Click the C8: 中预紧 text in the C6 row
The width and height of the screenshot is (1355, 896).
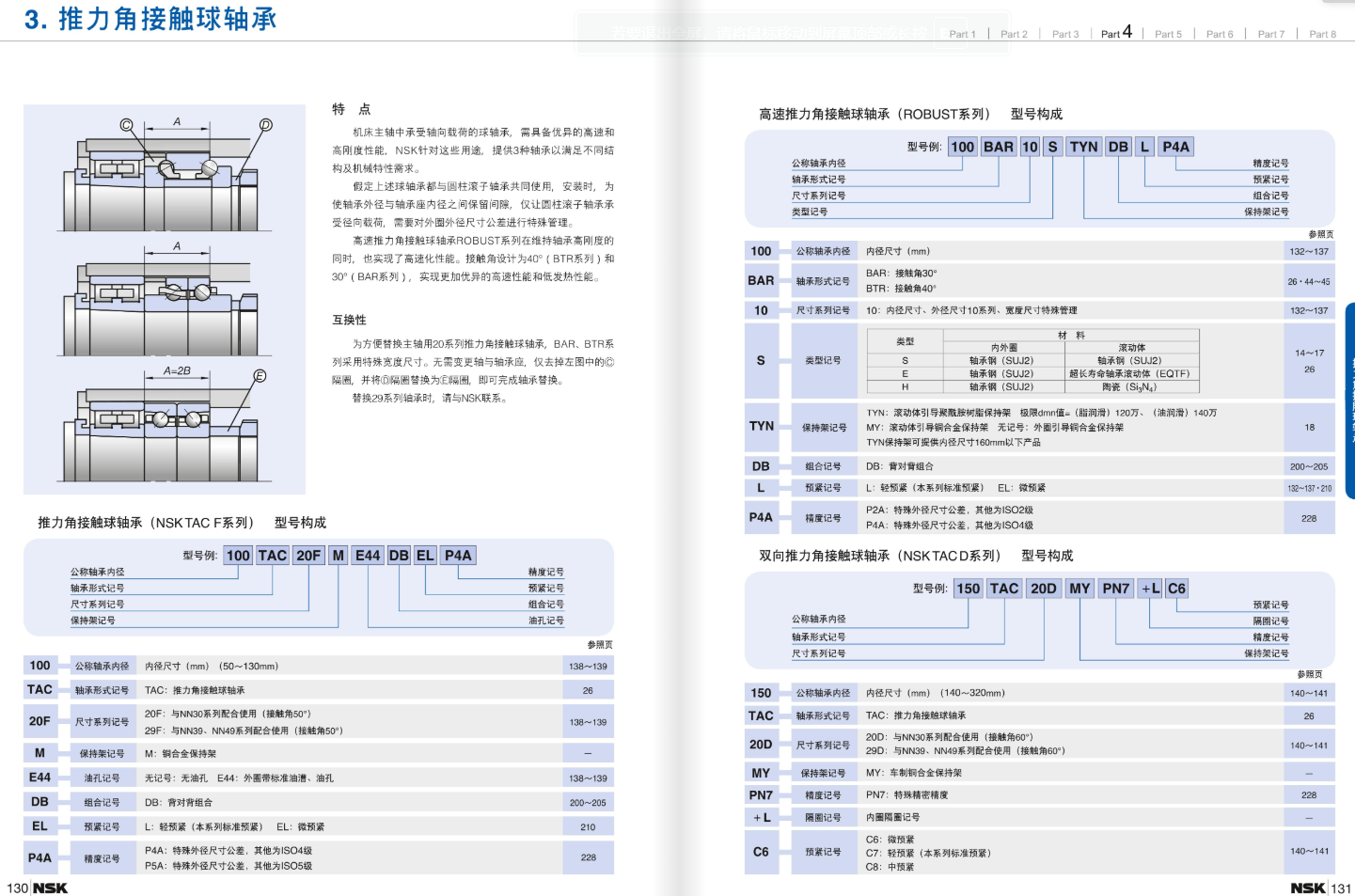coord(890,867)
